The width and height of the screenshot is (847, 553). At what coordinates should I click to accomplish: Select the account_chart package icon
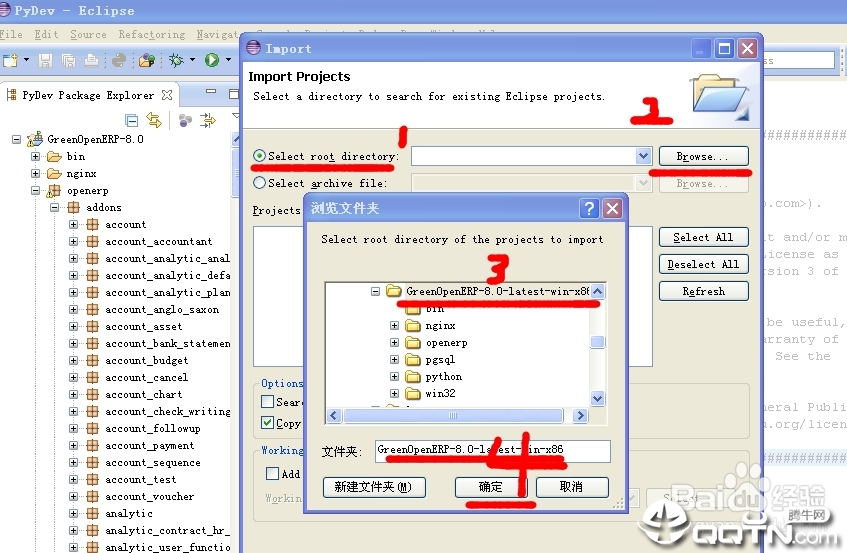(x=93, y=394)
